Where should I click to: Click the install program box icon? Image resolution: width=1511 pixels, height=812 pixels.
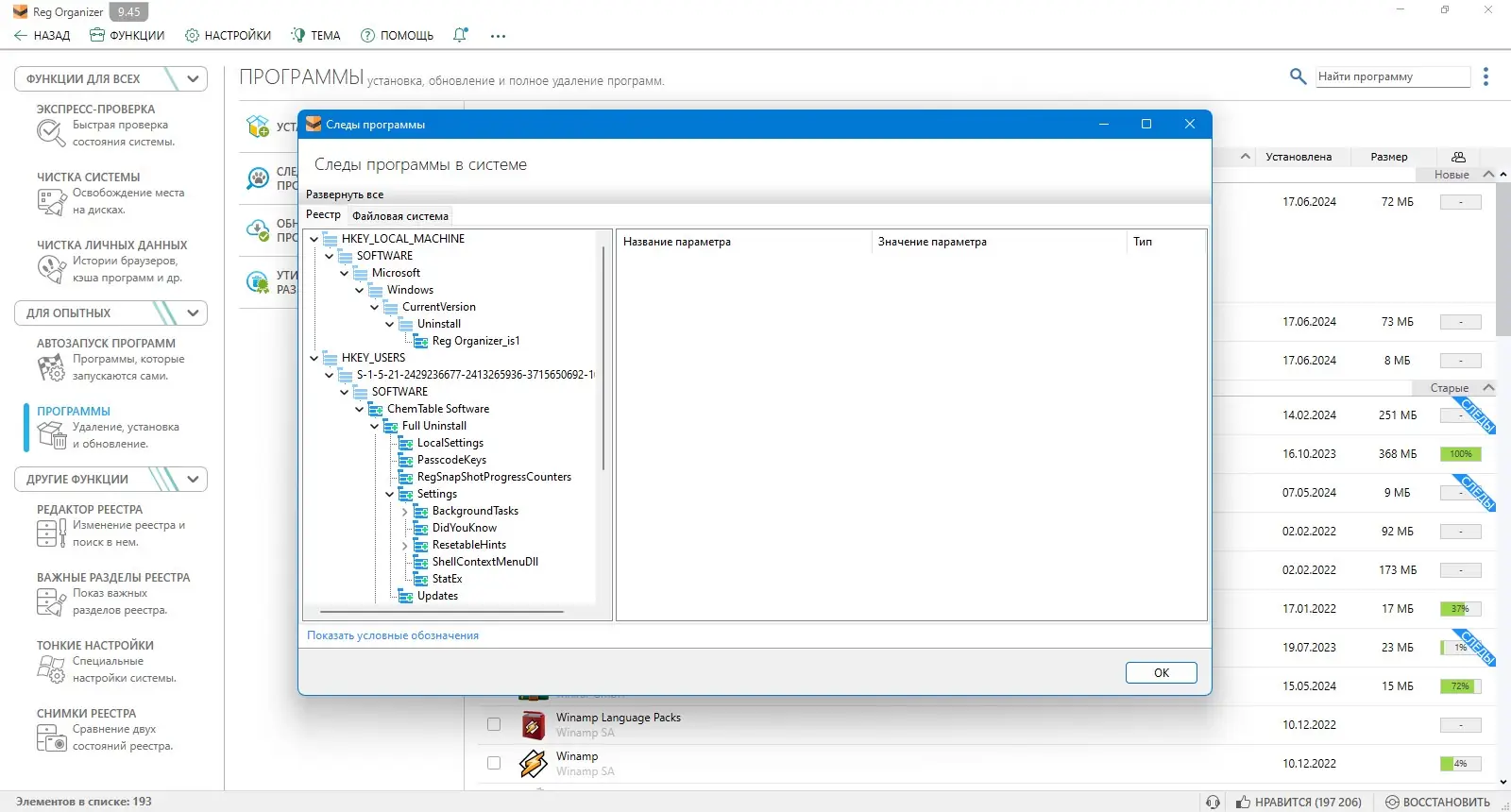[x=257, y=127]
